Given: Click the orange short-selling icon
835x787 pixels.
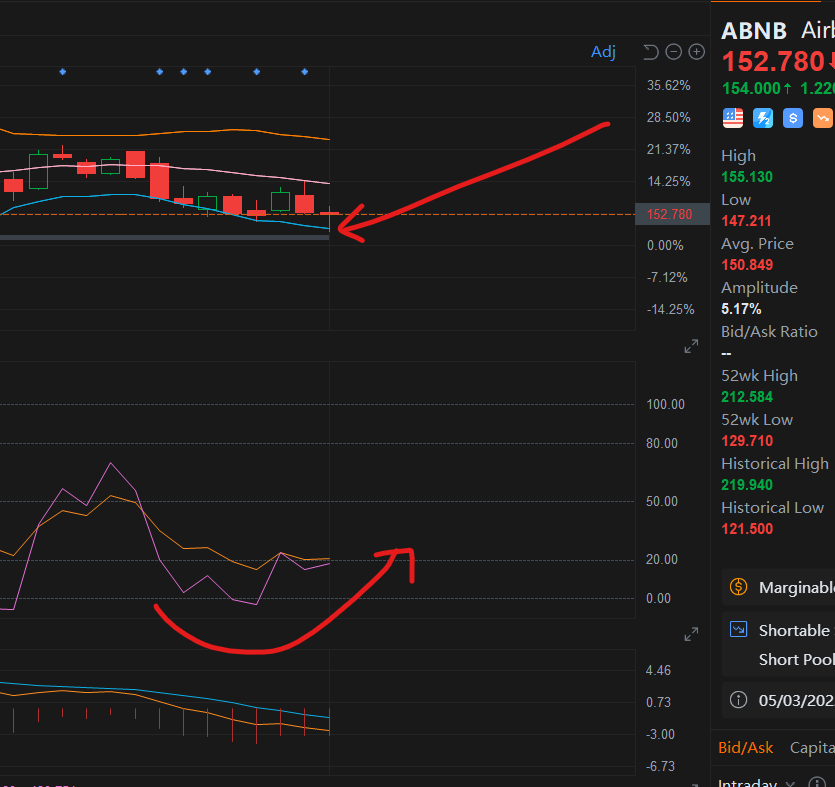Looking at the screenshot, I should click(823, 118).
